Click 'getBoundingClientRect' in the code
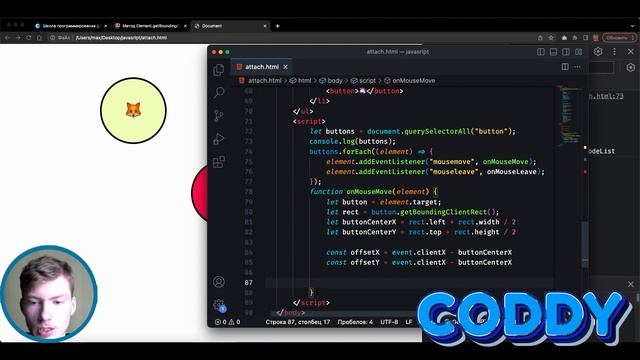 tap(443, 212)
